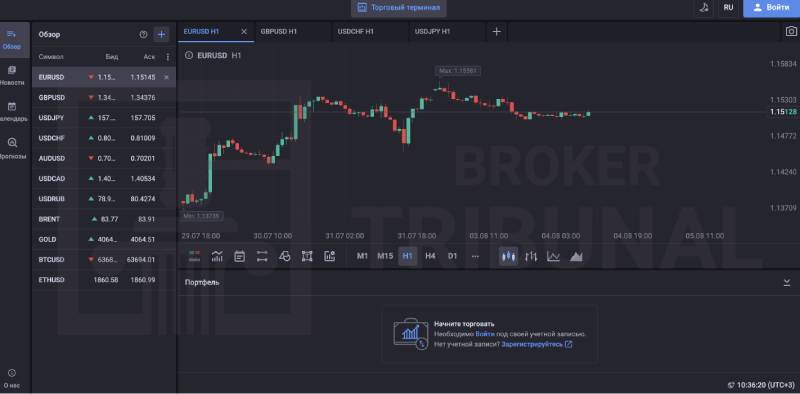Click the Аск column header
Image resolution: width=800 pixels, height=394 pixels.
149,57
